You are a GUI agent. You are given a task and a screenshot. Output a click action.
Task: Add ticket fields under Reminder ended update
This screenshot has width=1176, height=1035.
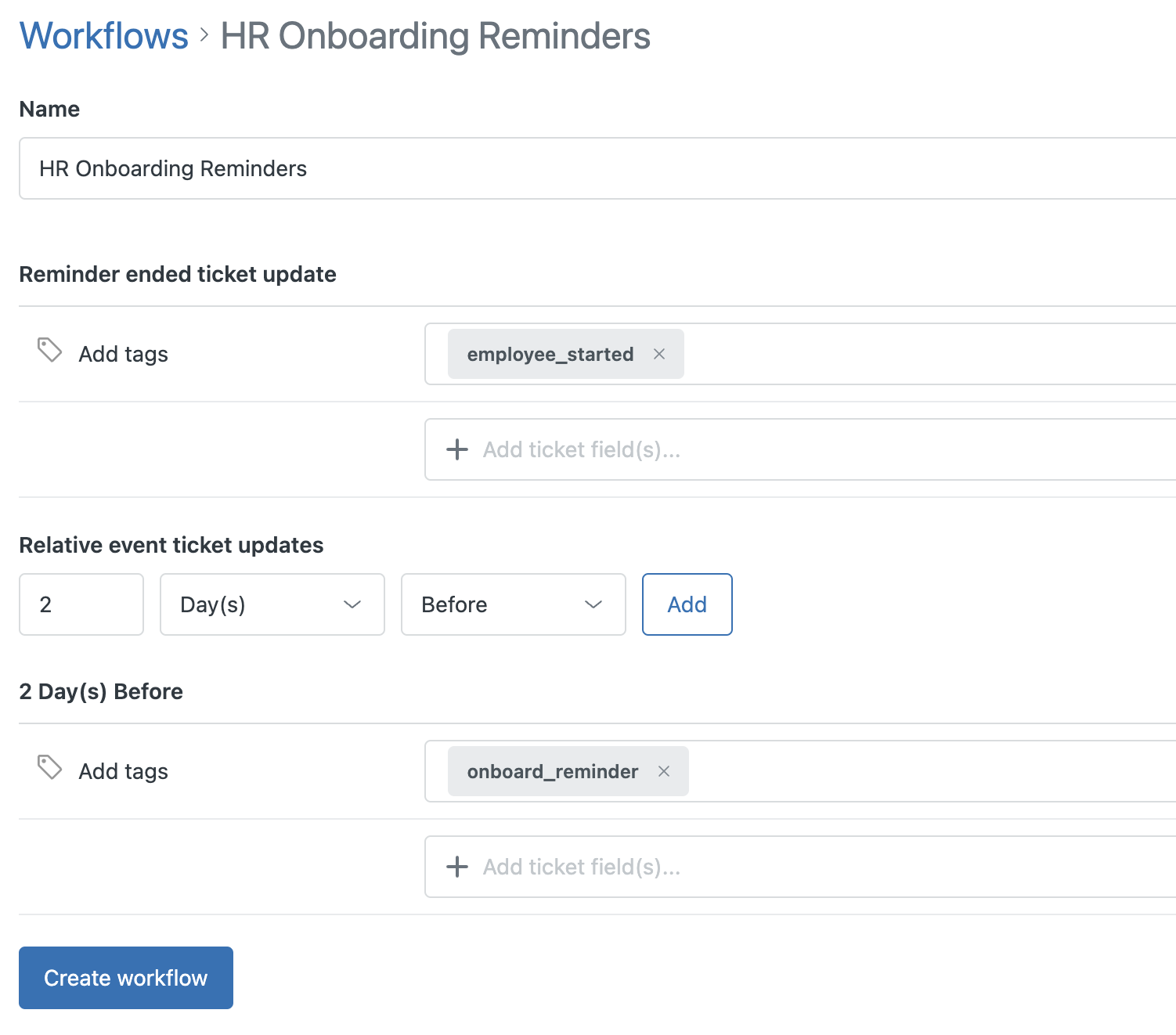(x=800, y=449)
